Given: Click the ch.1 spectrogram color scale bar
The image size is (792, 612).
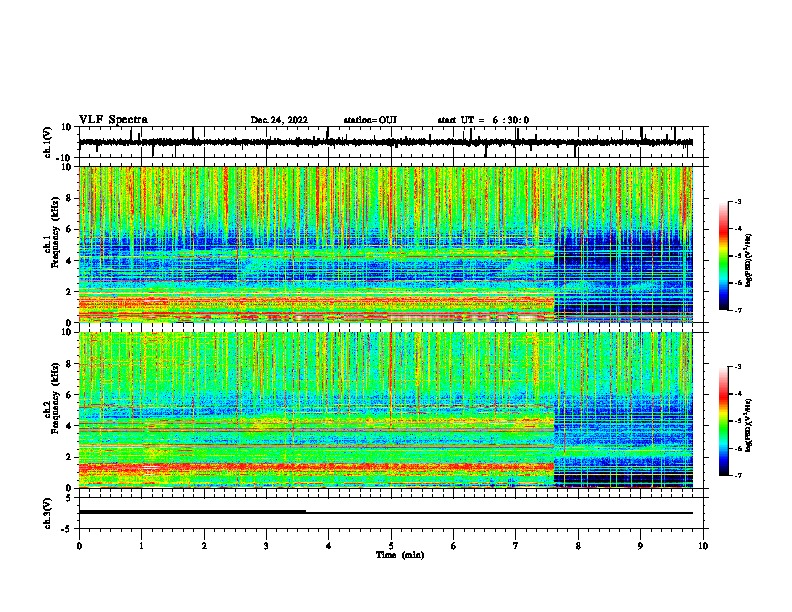Looking at the screenshot, I should [724, 256].
